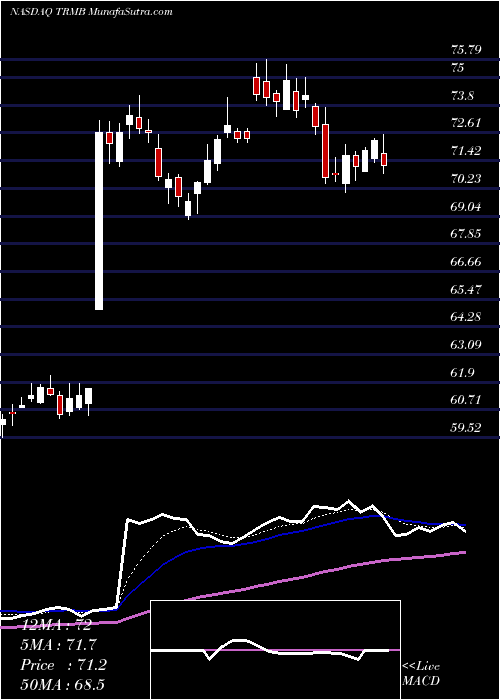The image size is (500, 700).
Task: Click the 60.71 price axis label
Action: [x=466, y=400]
